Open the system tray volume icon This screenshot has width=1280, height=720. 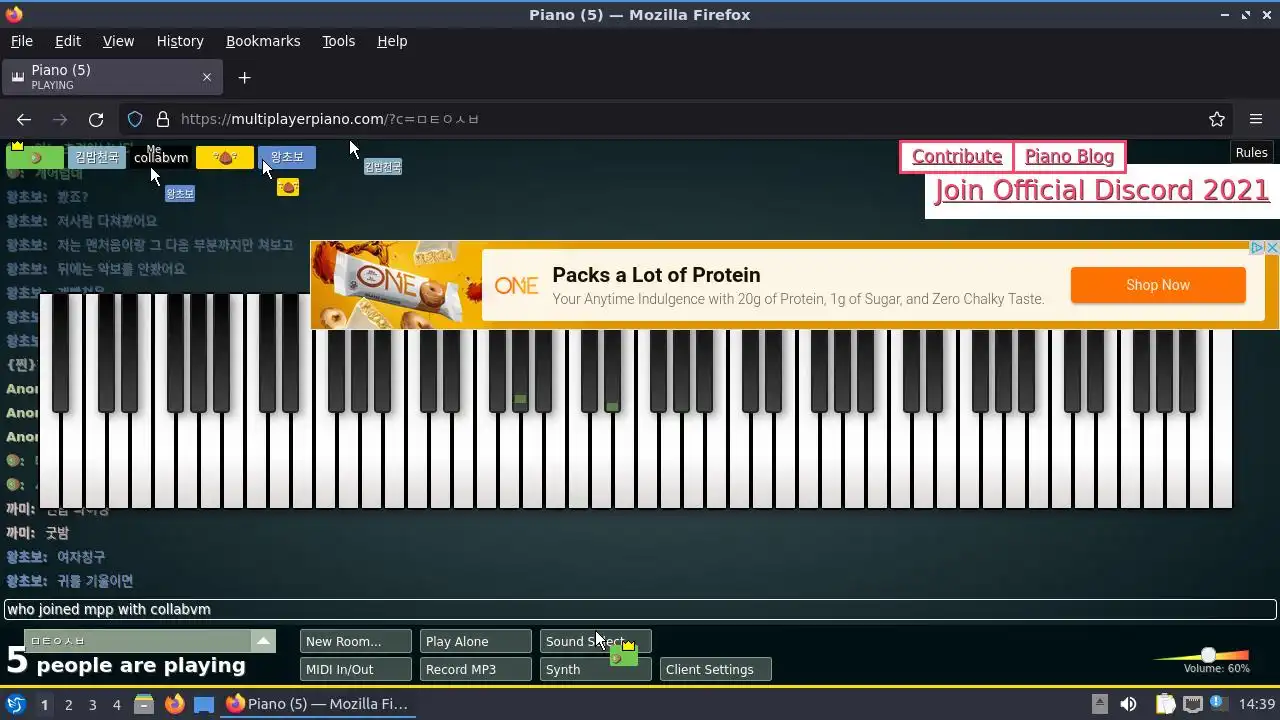[x=1128, y=704]
